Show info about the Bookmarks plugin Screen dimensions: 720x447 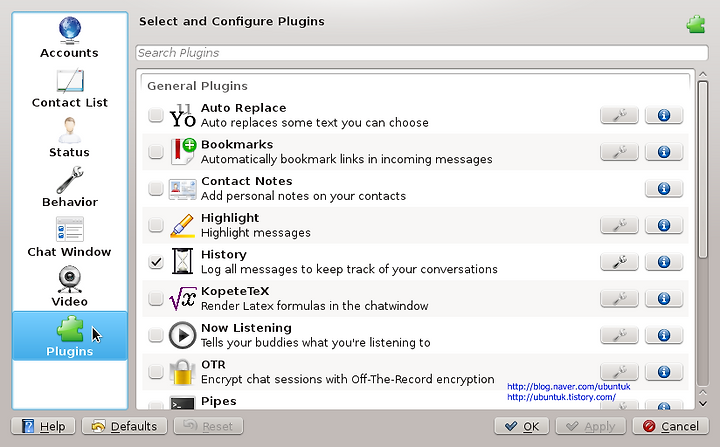[x=664, y=152]
